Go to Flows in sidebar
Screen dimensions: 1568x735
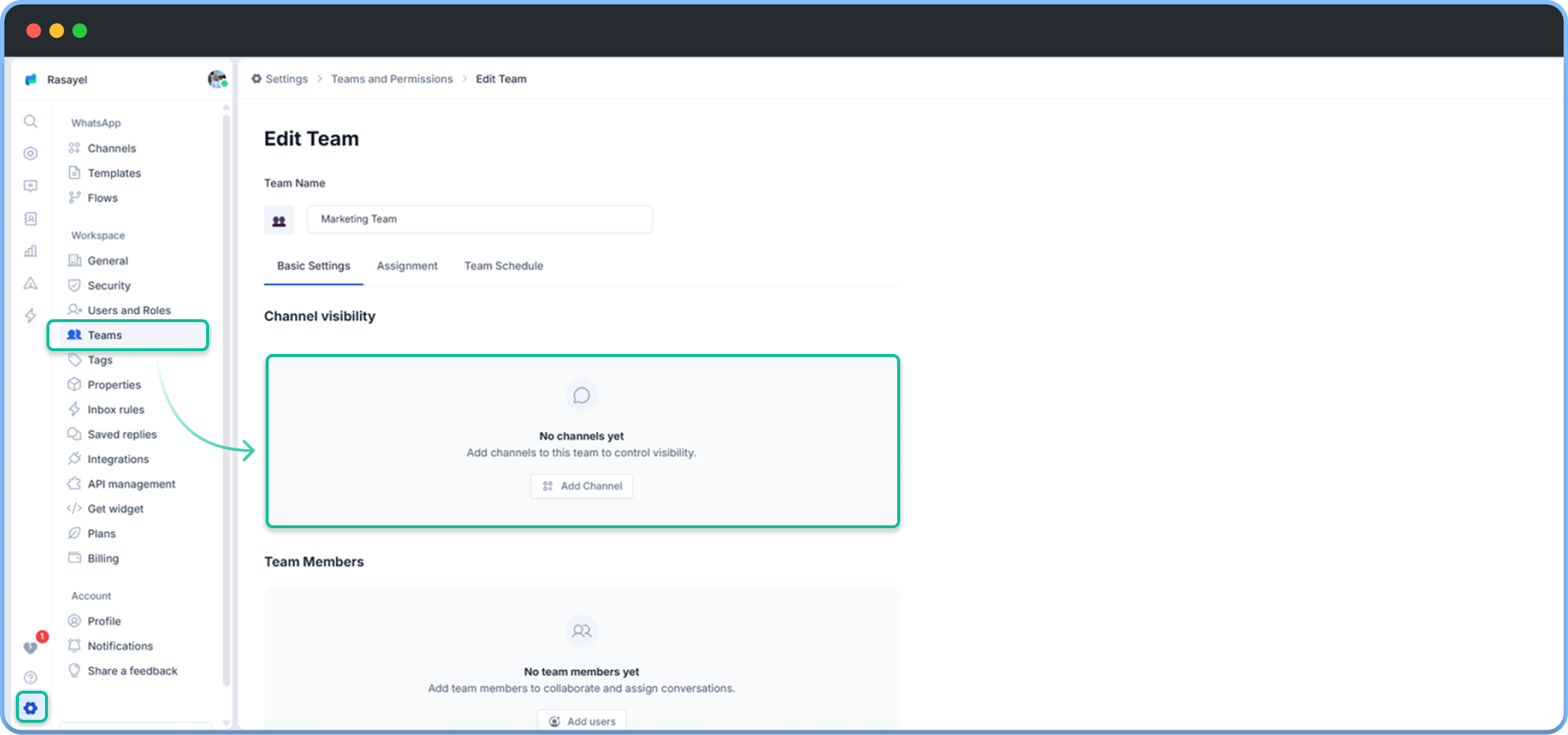click(102, 197)
